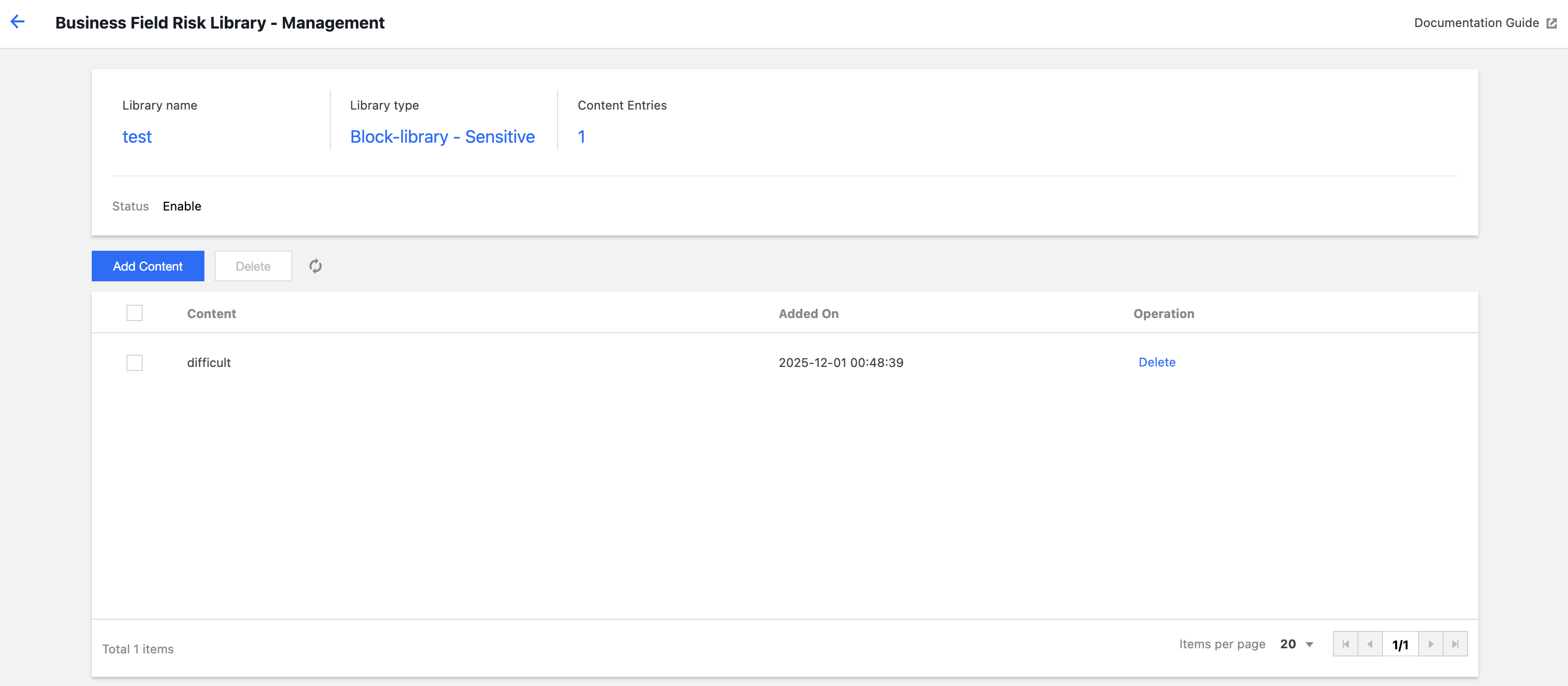Click the external link icon beside Documentation Guide
Image resolution: width=1568 pixels, height=686 pixels.
[1552, 23]
